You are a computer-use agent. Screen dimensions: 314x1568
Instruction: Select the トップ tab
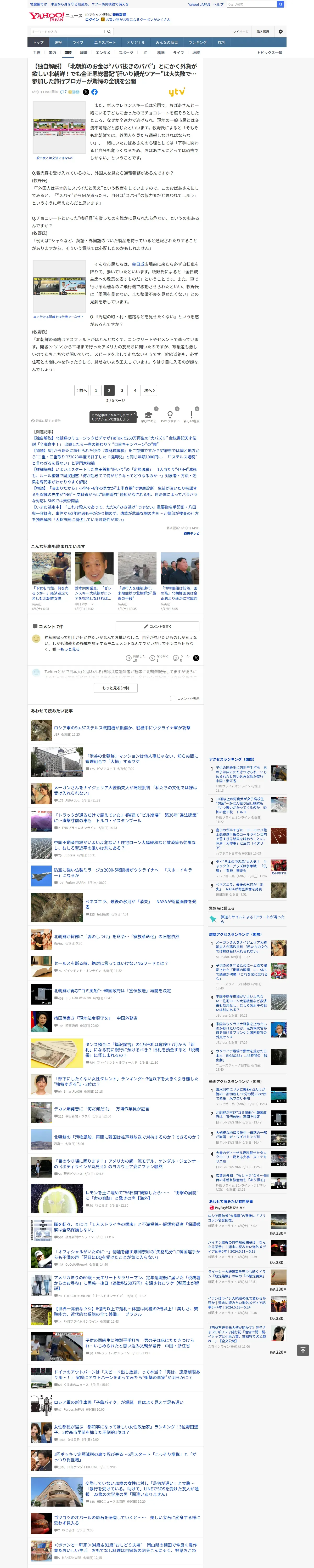tap(38, 43)
